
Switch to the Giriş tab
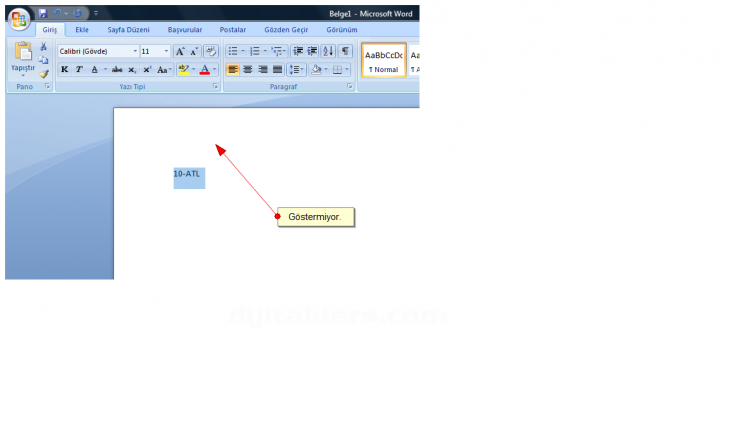tap(50, 30)
